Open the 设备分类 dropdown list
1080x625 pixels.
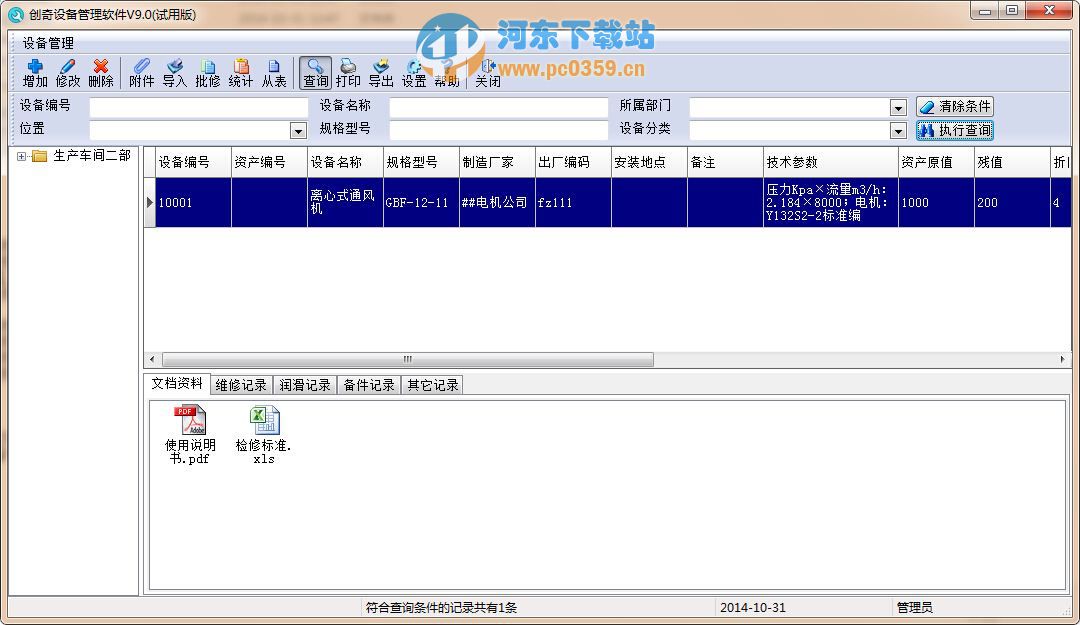pyautogui.click(x=898, y=131)
